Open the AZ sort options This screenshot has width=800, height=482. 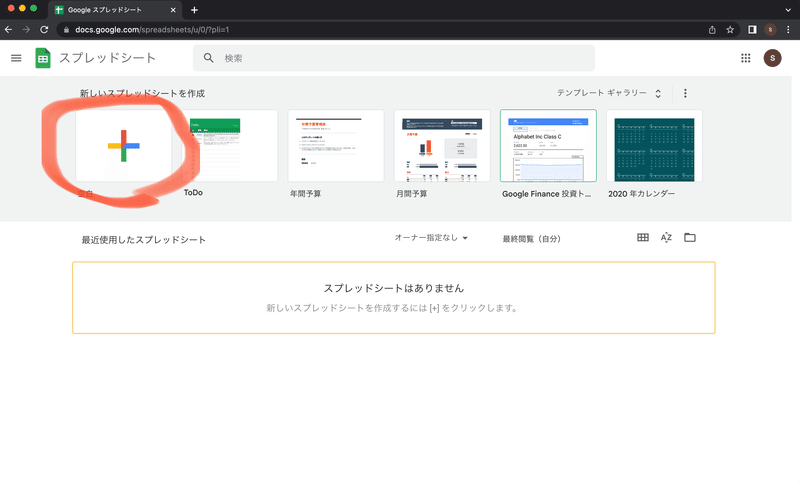click(x=666, y=238)
